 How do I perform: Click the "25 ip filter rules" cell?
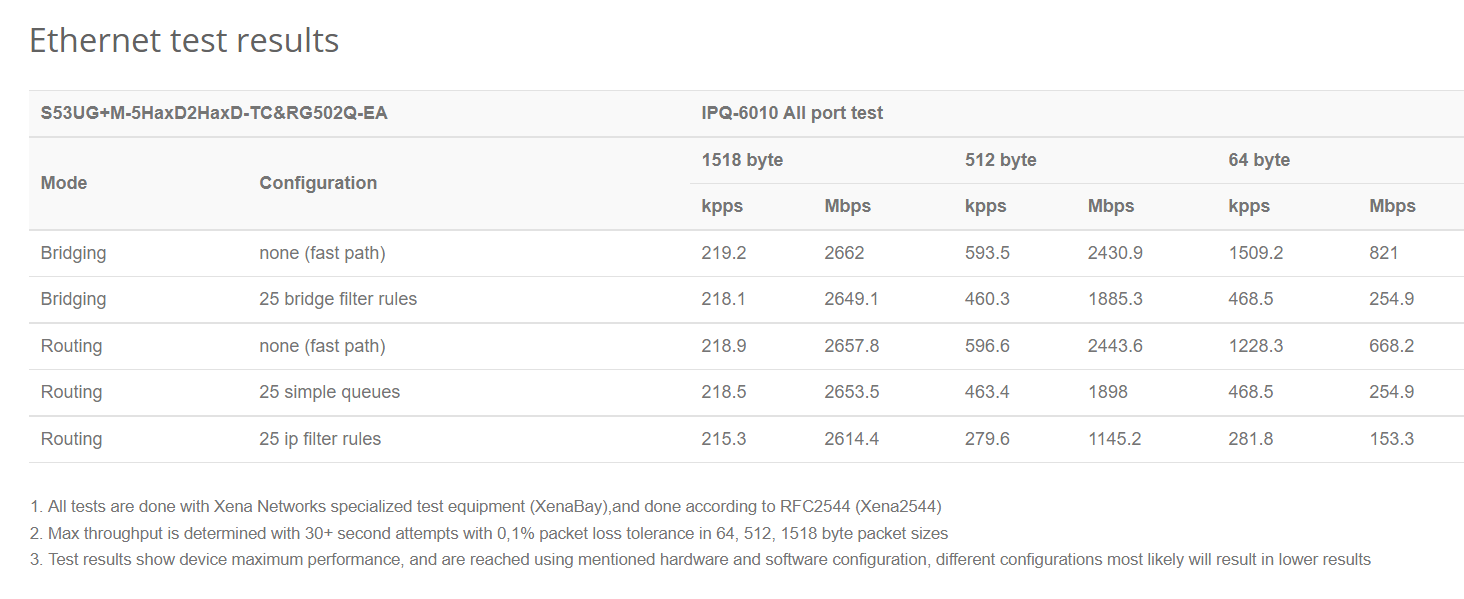pyautogui.click(x=320, y=439)
